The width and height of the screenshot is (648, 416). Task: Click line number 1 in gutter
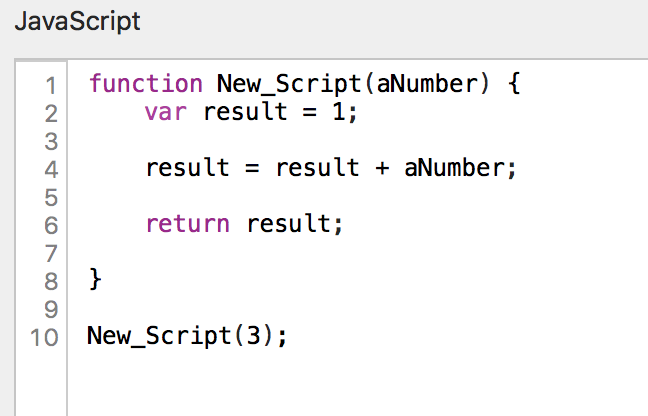(50, 84)
